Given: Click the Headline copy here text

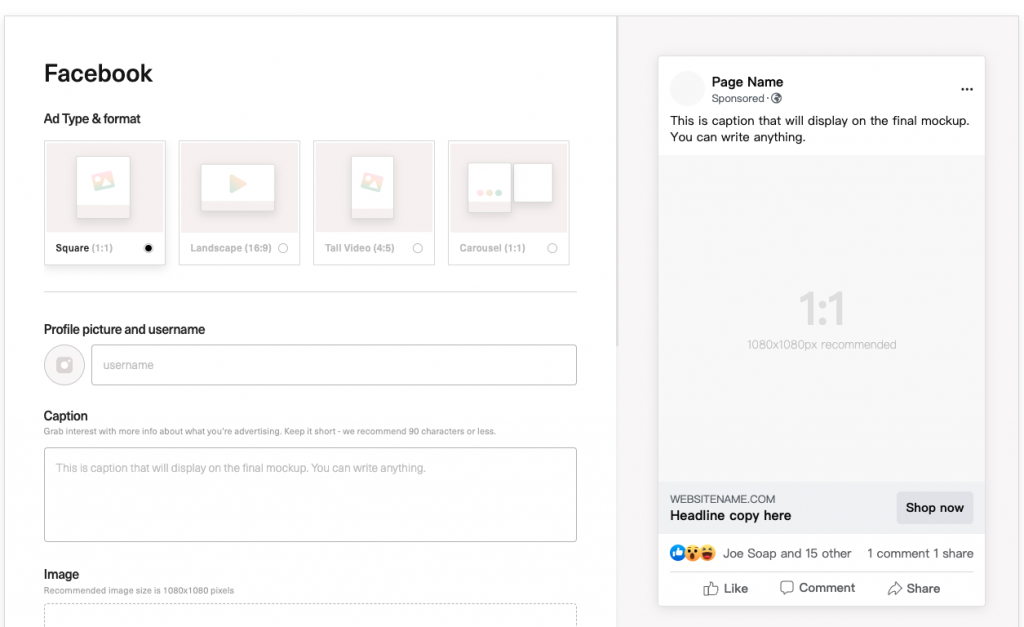Looking at the screenshot, I should (x=730, y=515).
